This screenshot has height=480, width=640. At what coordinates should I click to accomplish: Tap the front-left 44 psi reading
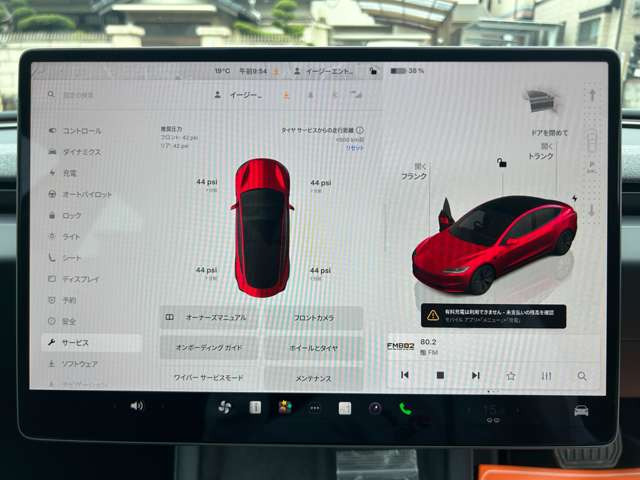(207, 182)
